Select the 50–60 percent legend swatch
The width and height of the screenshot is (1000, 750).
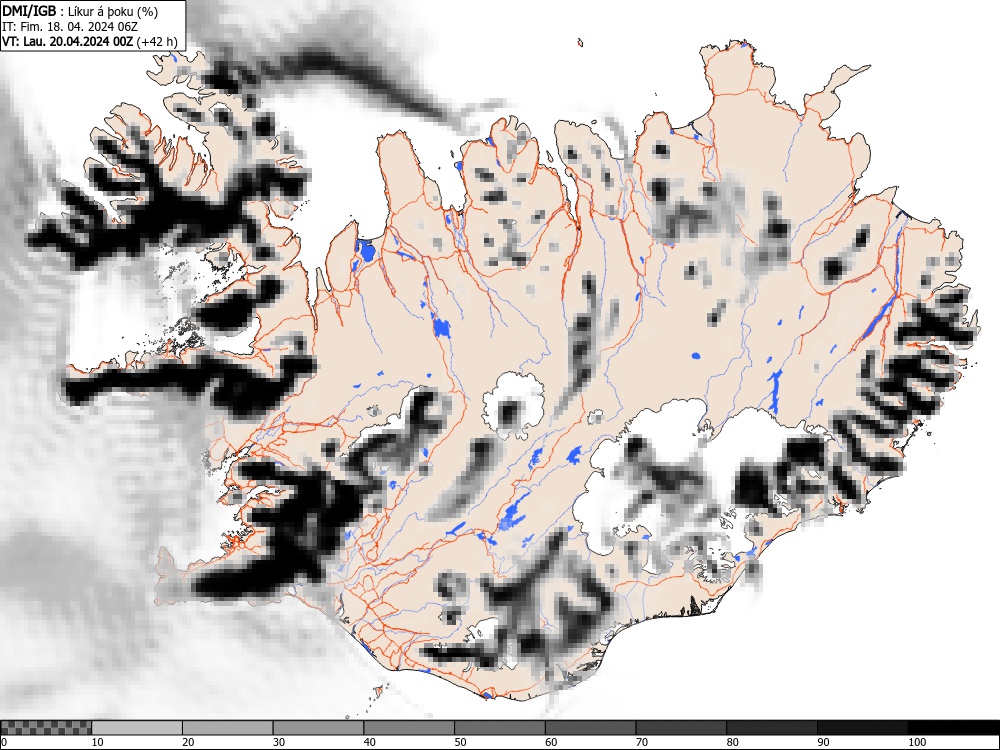click(499, 728)
